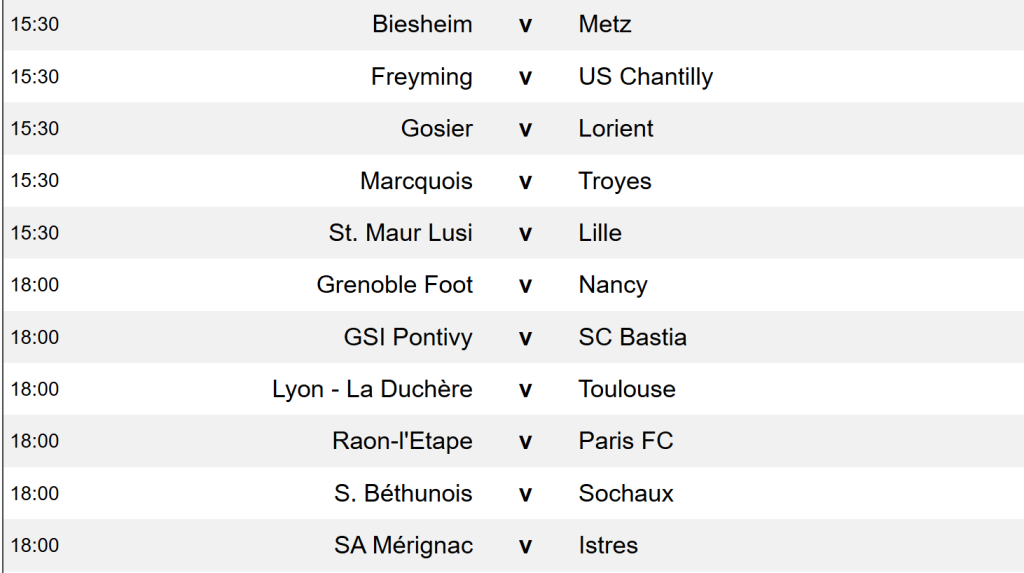Screen dimensions: 1024x573
Task: Open Lorient team page
Action: 616,128
